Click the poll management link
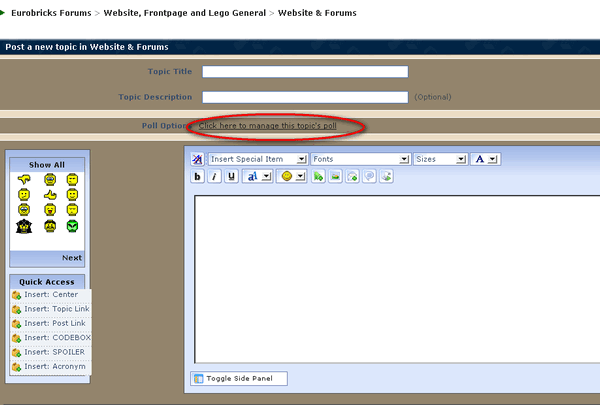This screenshot has width=600, height=405. click(x=274, y=126)
